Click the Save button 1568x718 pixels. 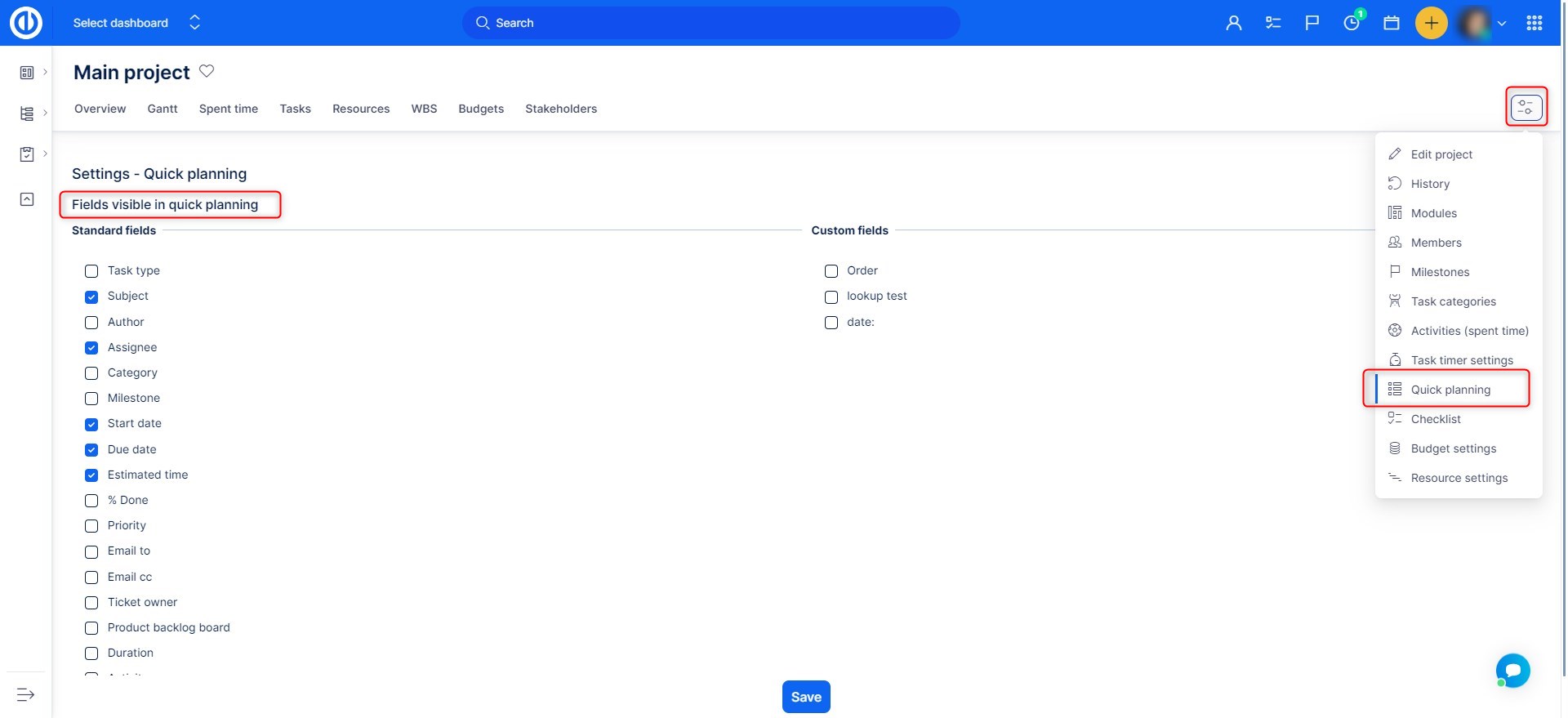(x=805, y=697)
